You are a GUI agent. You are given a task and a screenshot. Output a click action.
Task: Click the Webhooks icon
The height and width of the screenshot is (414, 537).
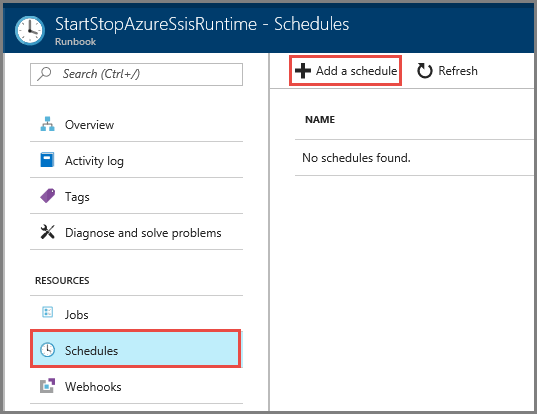[x=47, y=386]
